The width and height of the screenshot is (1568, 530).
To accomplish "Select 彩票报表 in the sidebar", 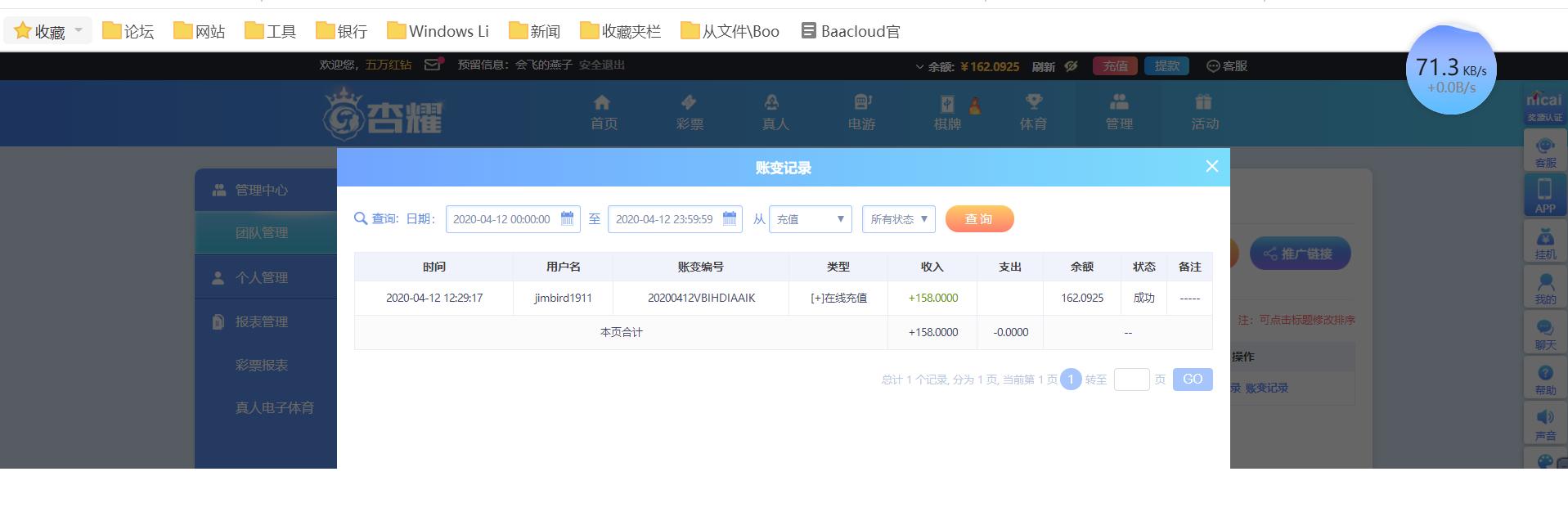I will coord(262,365).
